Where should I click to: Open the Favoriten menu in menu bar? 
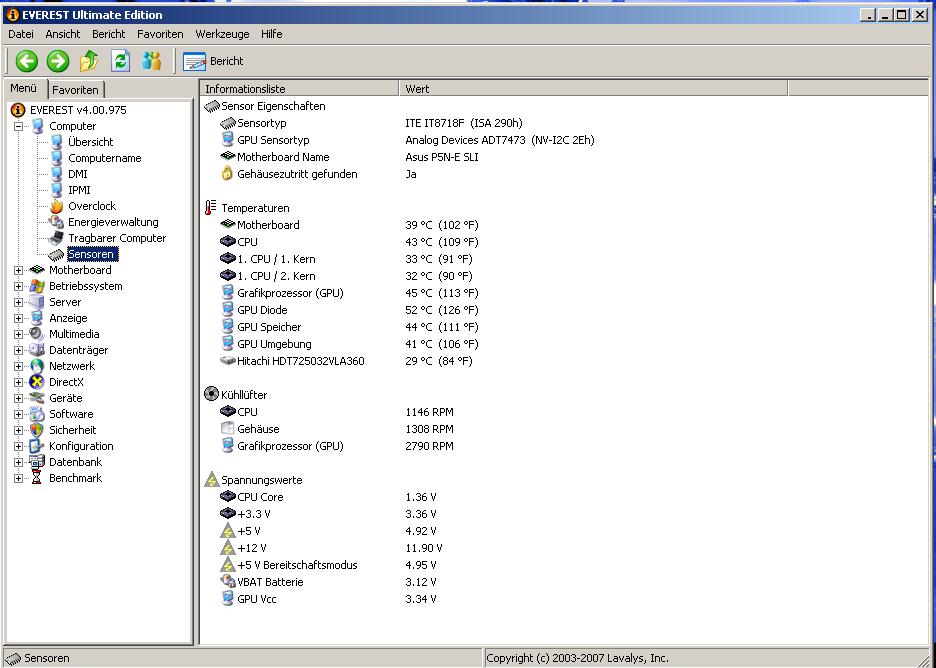tap(160, 34)
